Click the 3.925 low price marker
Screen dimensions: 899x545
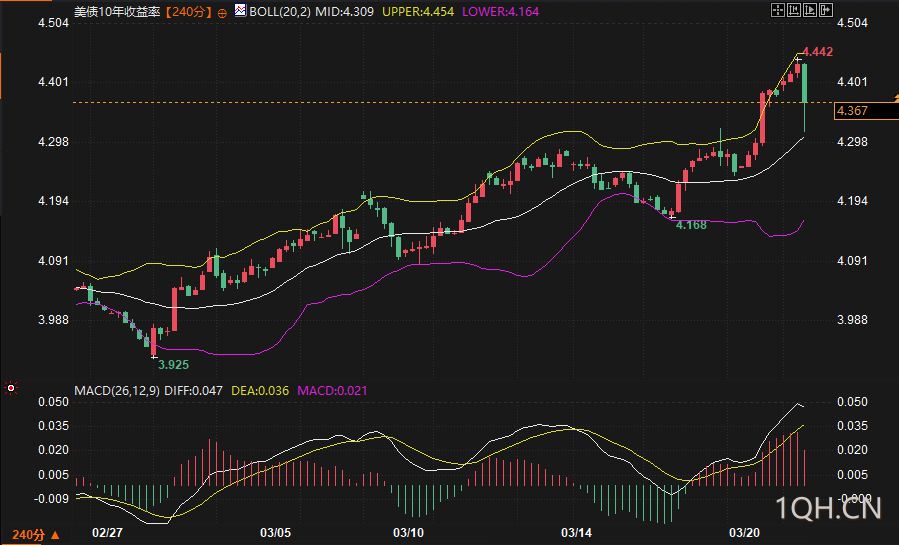173,364
